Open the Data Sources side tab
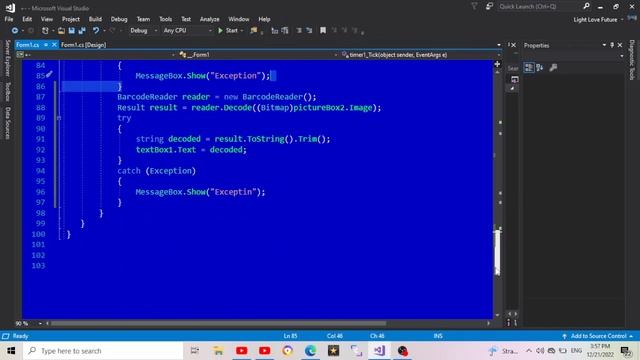This screenshot has height=360, width=640. (7, 123)
